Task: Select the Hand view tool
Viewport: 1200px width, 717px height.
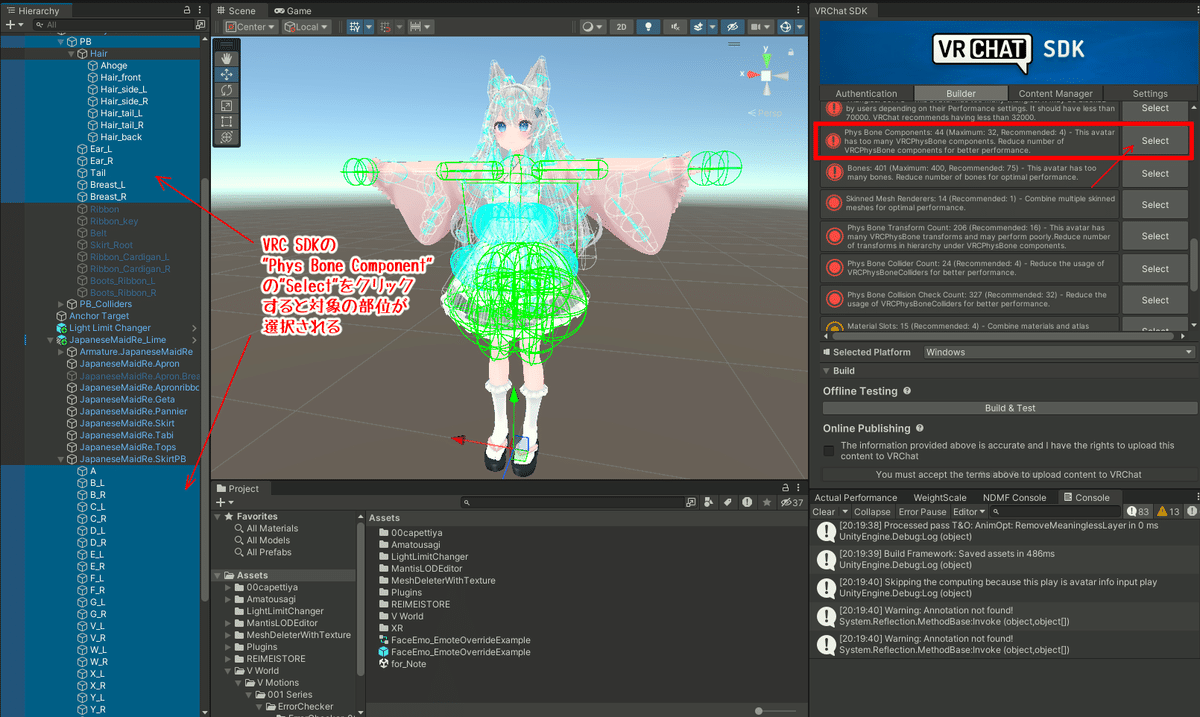Action: coord(226,58)
